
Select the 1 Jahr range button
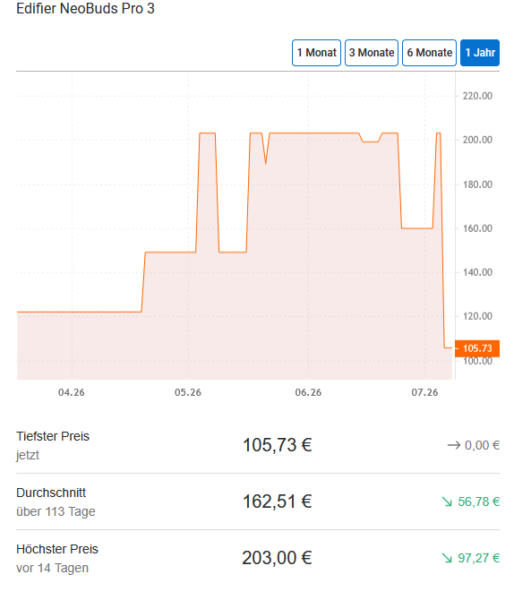click(x=480, y=52)
